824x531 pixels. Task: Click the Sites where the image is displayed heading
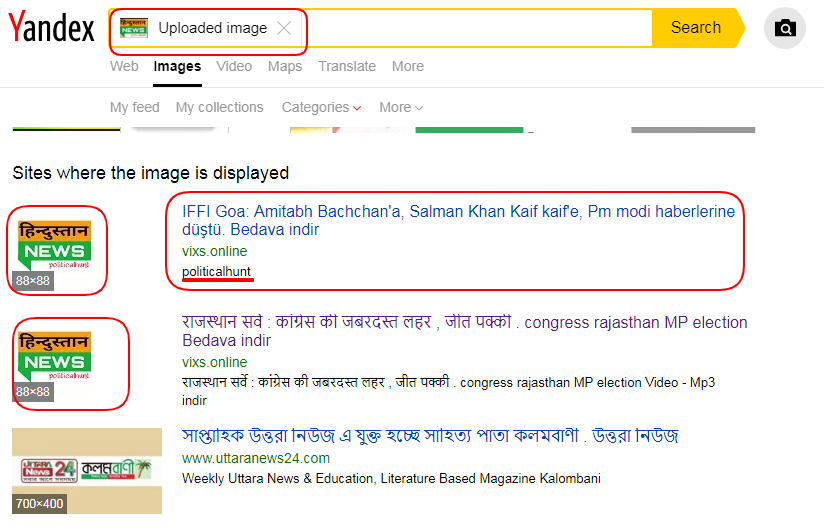point(151,173)
